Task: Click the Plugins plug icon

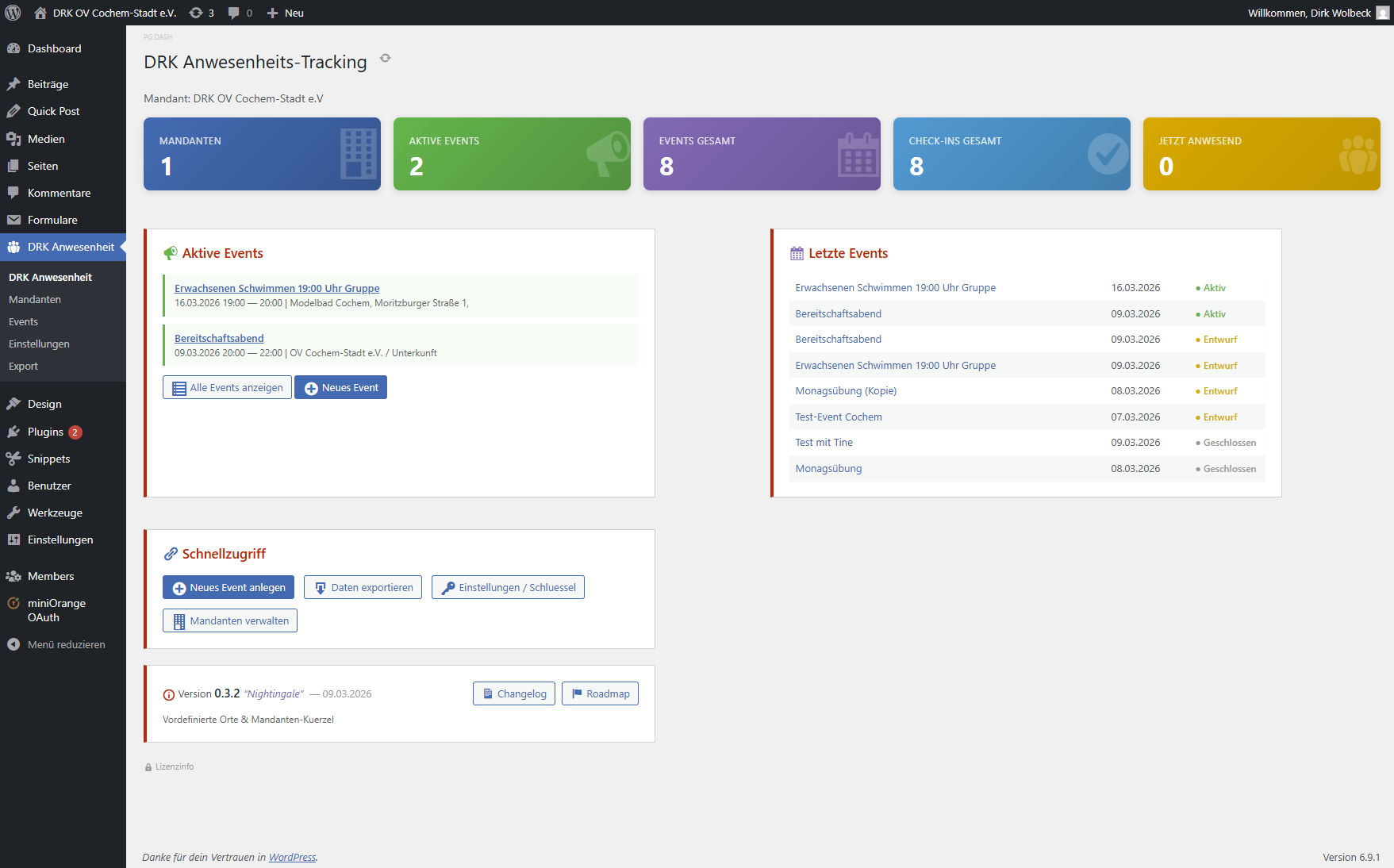Action: tap(13, 432)
